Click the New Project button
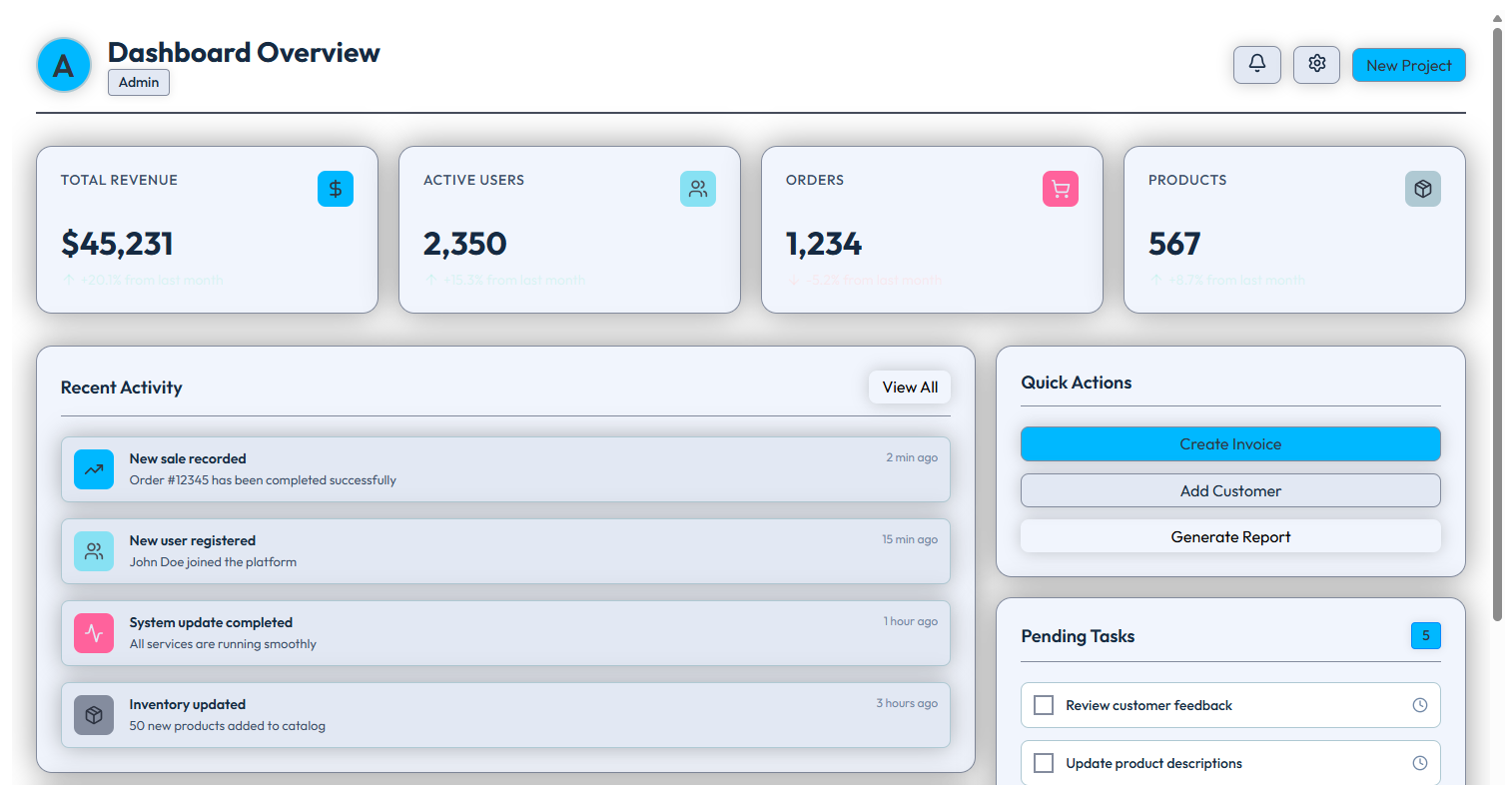1512x785 pixels. coord(1408,65)
